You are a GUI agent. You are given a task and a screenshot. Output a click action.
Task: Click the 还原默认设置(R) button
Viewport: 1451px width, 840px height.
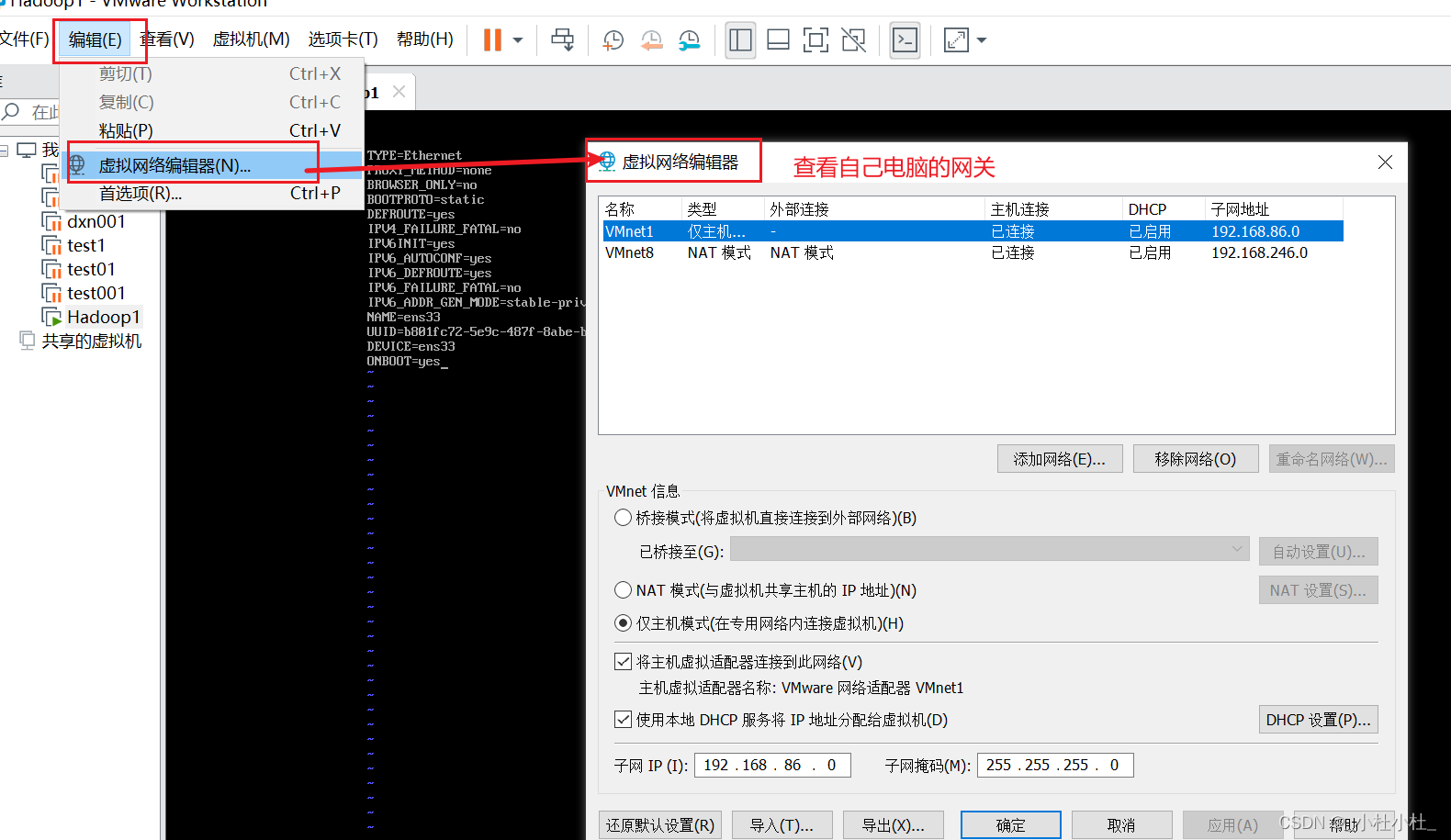[x=660, y=824]
